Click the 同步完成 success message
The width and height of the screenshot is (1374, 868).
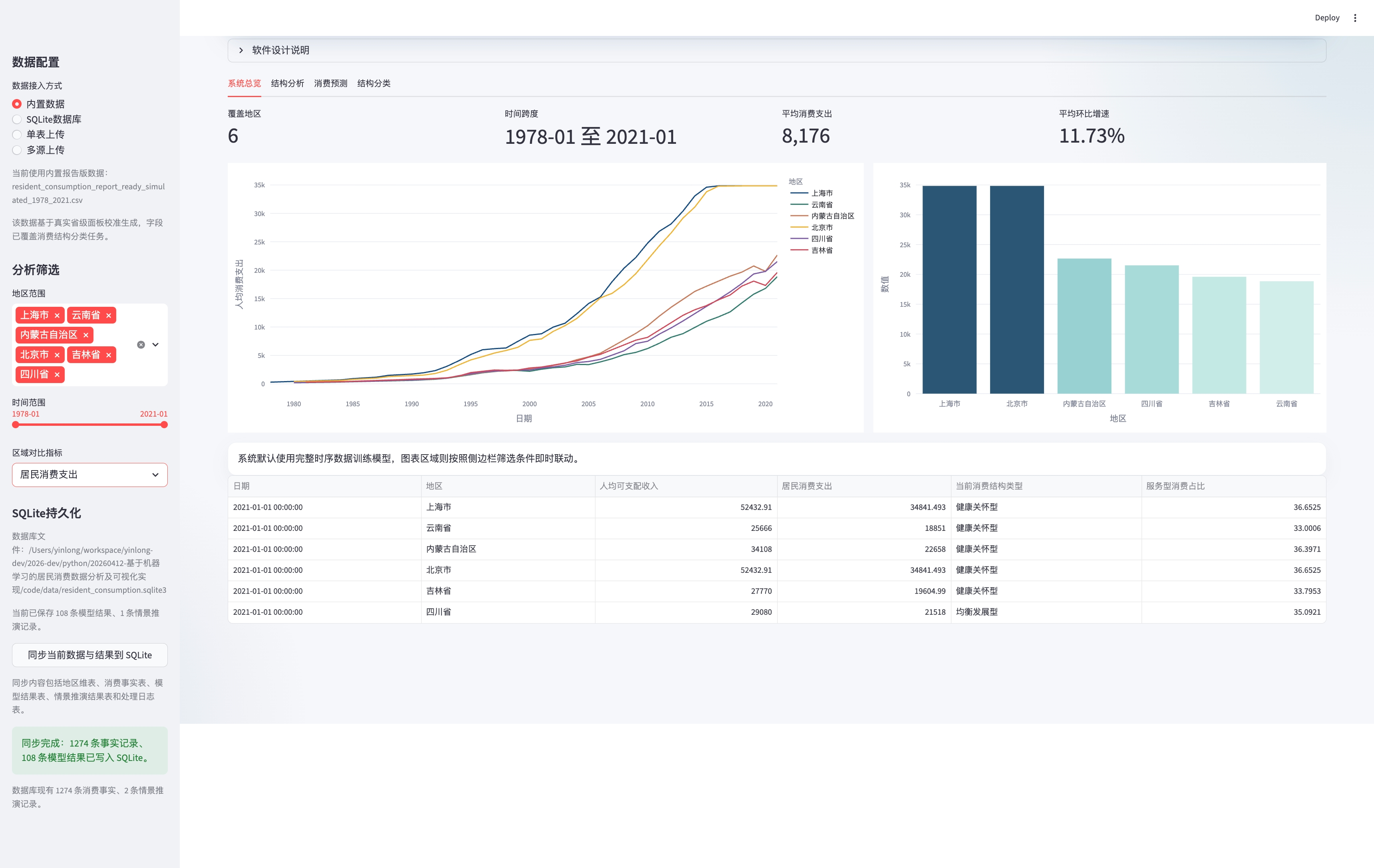[89, 751]
